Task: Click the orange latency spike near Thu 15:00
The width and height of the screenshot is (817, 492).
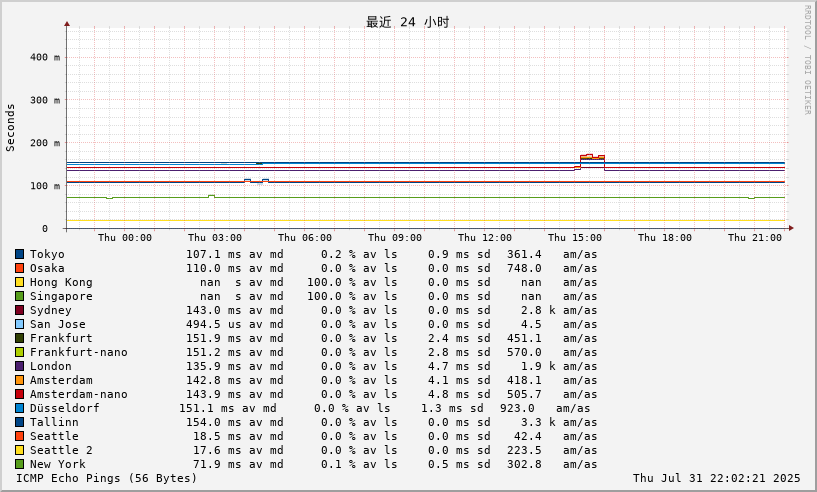Action: (x=592, y=156)
